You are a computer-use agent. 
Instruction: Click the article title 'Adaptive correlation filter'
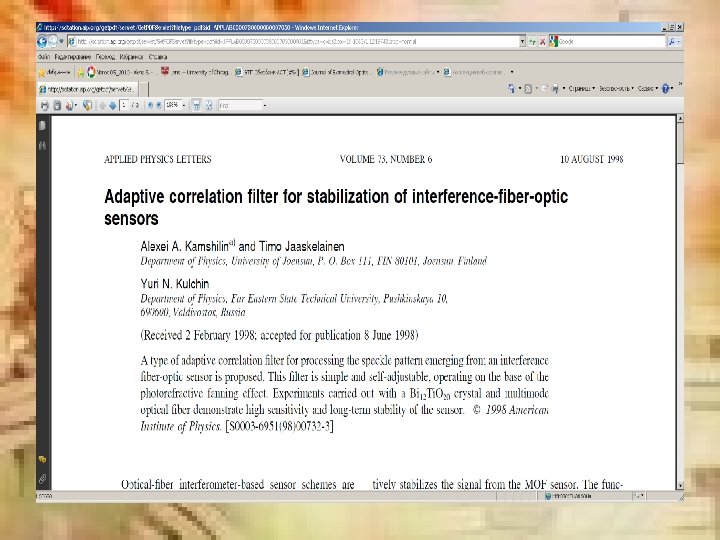(x=336, y=207)
